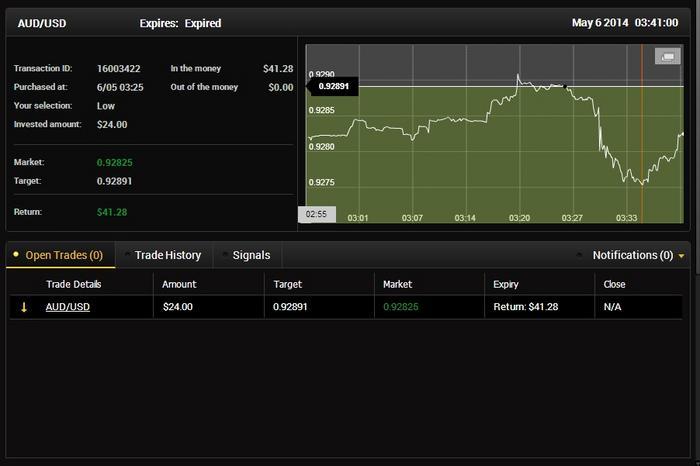Click the Amount column header
The height and width of the screenshot is (466, 700).
click(x=179, y=284)
